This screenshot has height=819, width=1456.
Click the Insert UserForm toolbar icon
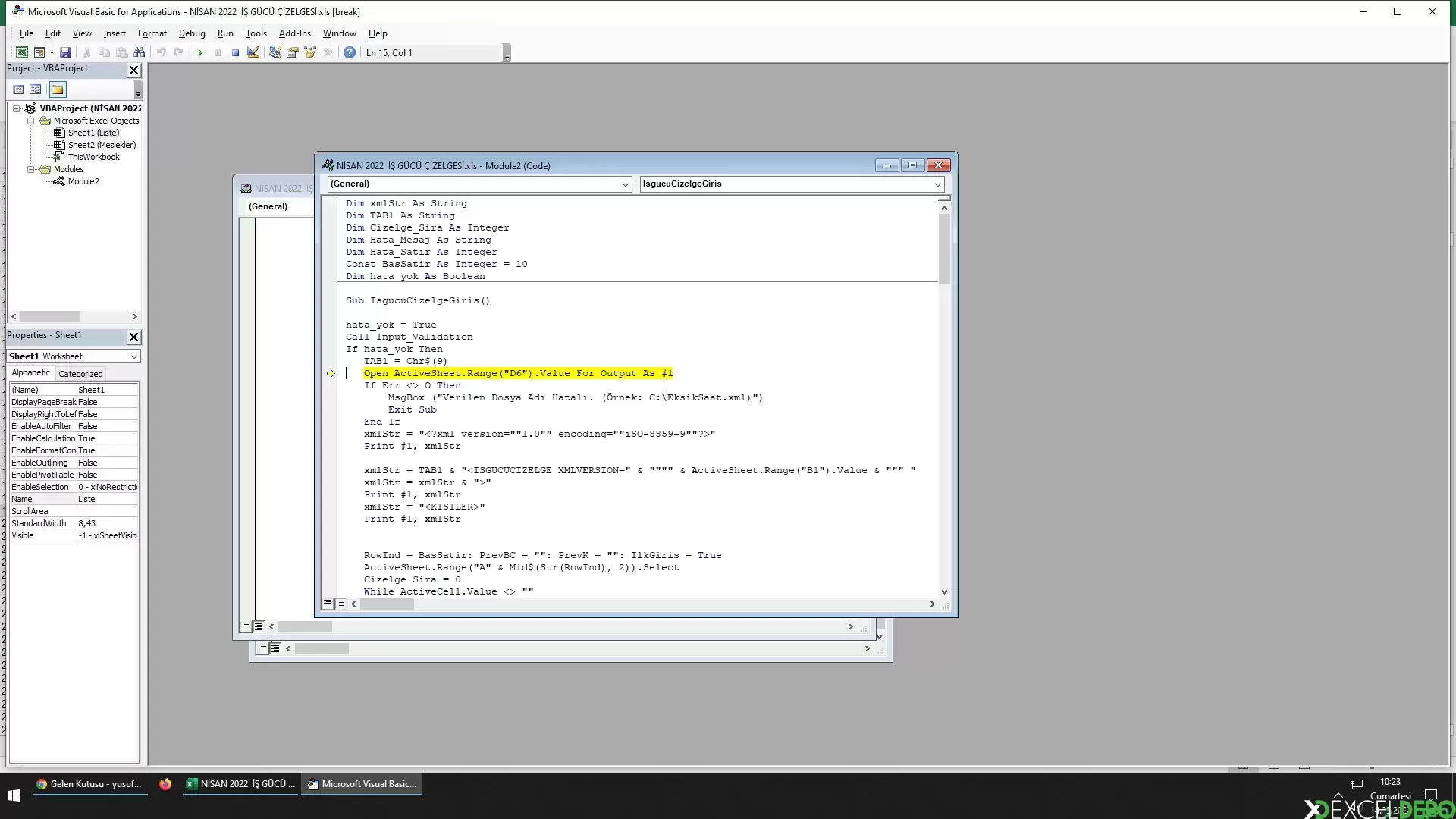click(39, 52)
